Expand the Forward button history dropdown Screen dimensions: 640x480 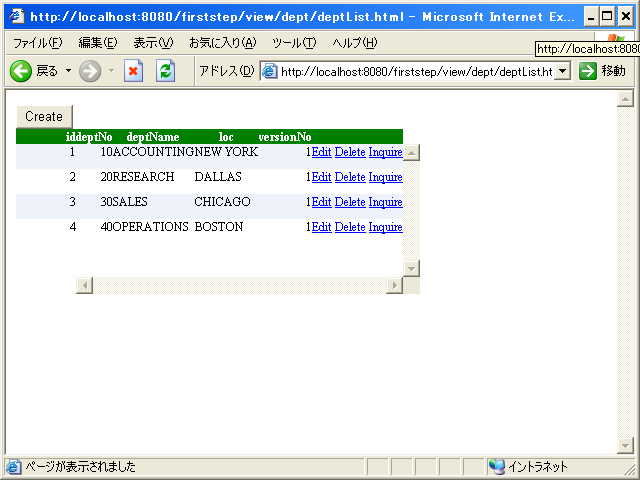111,71
